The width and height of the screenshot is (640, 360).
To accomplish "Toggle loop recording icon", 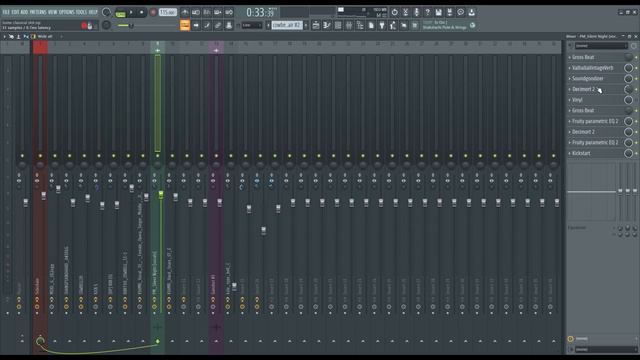I will 229,13.
